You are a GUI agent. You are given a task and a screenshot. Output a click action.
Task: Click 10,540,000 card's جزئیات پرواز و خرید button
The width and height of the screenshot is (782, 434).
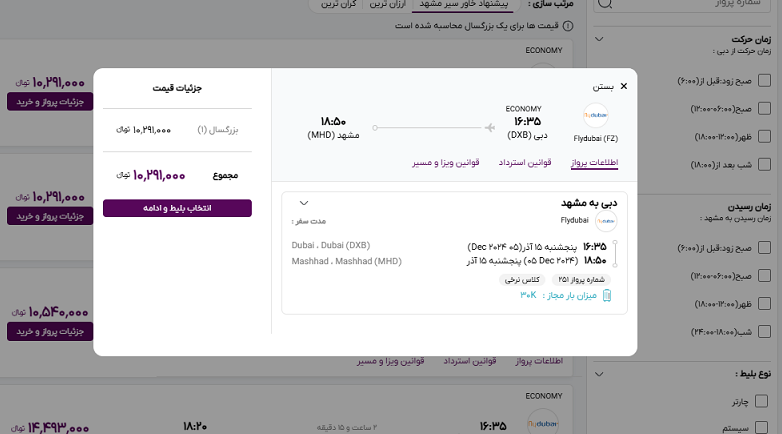click(50, 332)
